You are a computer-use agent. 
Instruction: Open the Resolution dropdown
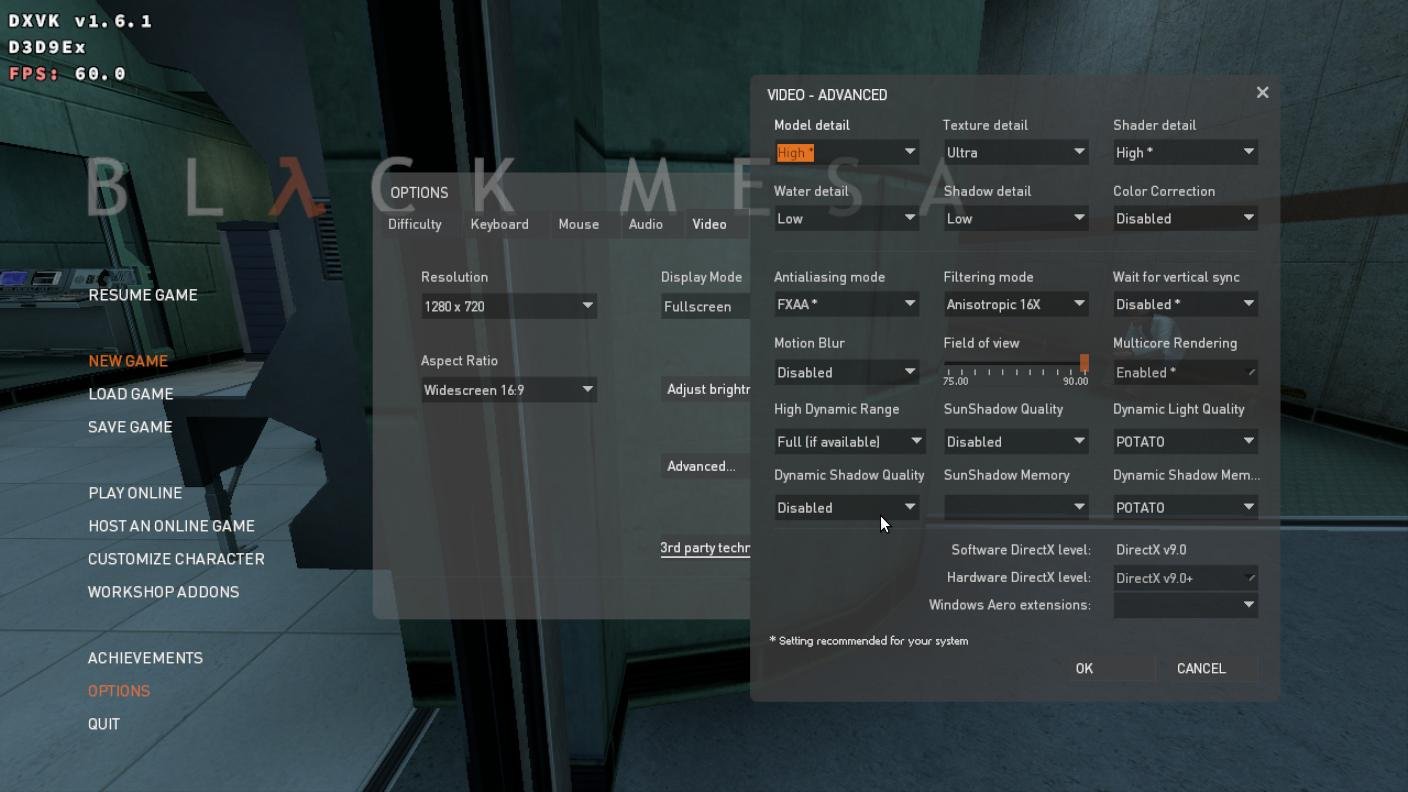(508, 306)
